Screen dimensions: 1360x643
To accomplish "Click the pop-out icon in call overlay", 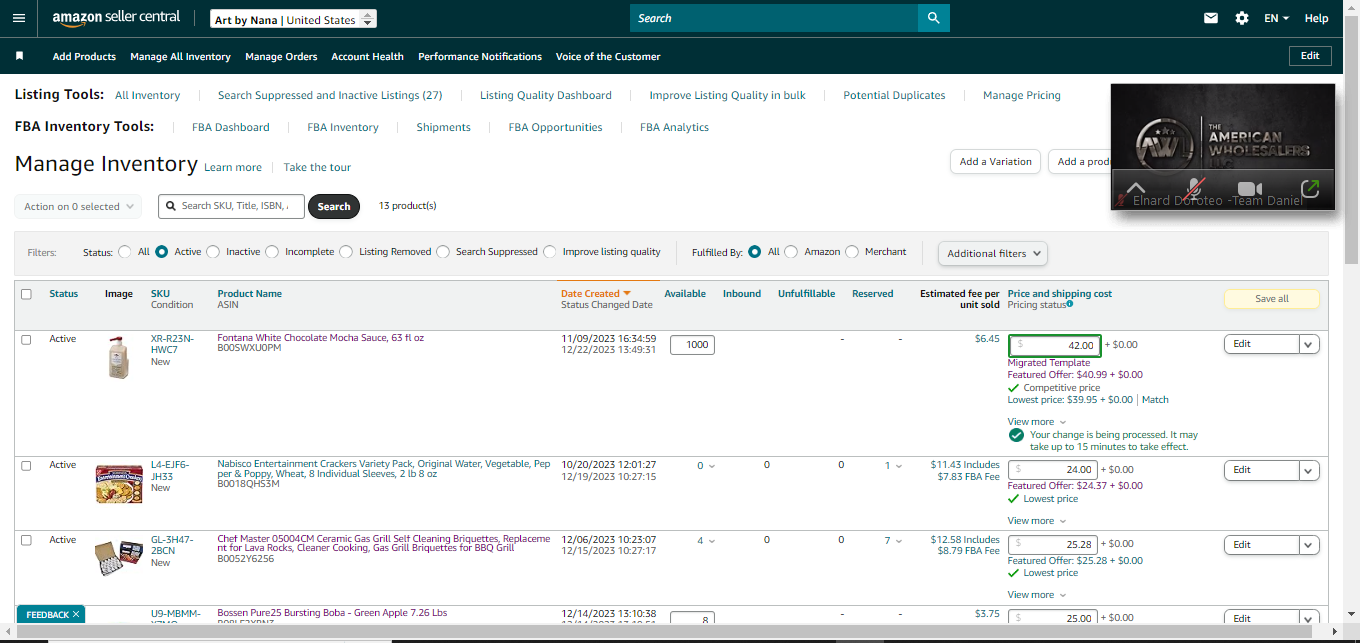I will (x=1310, y=188).
